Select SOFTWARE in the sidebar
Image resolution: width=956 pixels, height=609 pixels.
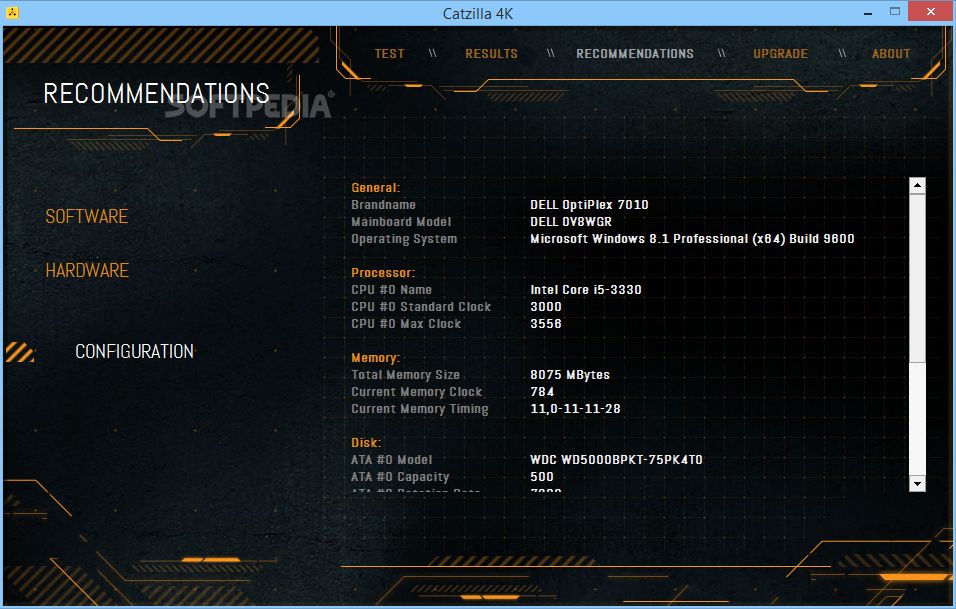(87, 216)
